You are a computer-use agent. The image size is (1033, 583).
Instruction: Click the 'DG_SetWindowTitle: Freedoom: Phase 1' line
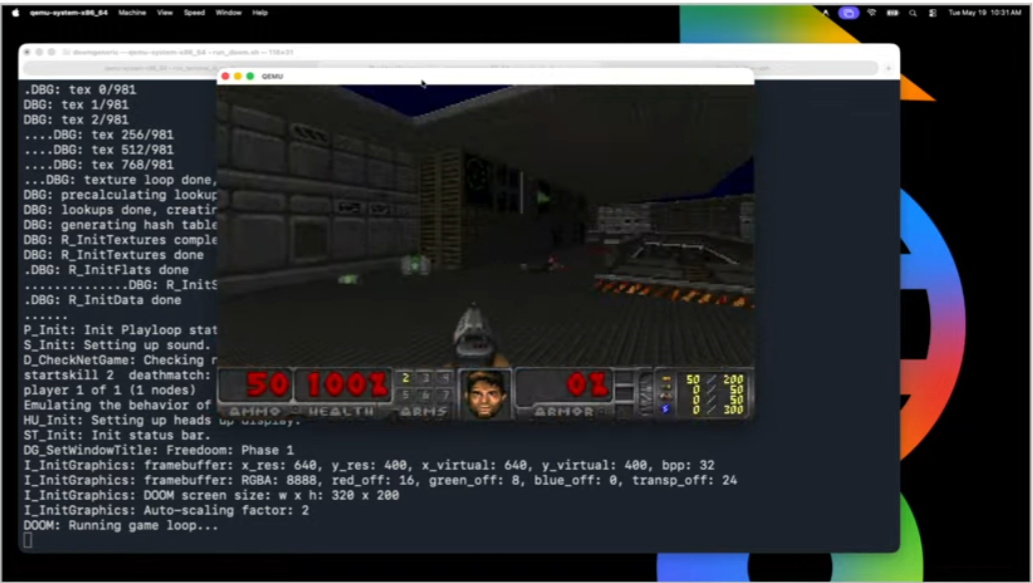pyautogui.click(x=158, y=451)
